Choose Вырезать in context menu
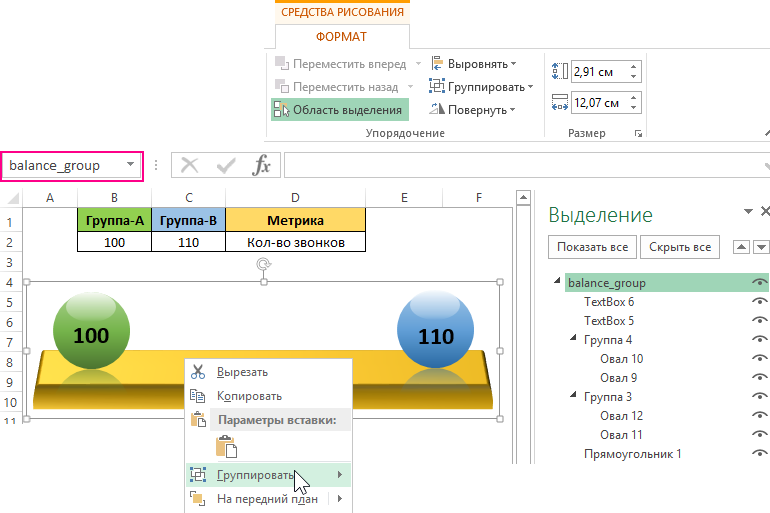 (x=269, y=372)
